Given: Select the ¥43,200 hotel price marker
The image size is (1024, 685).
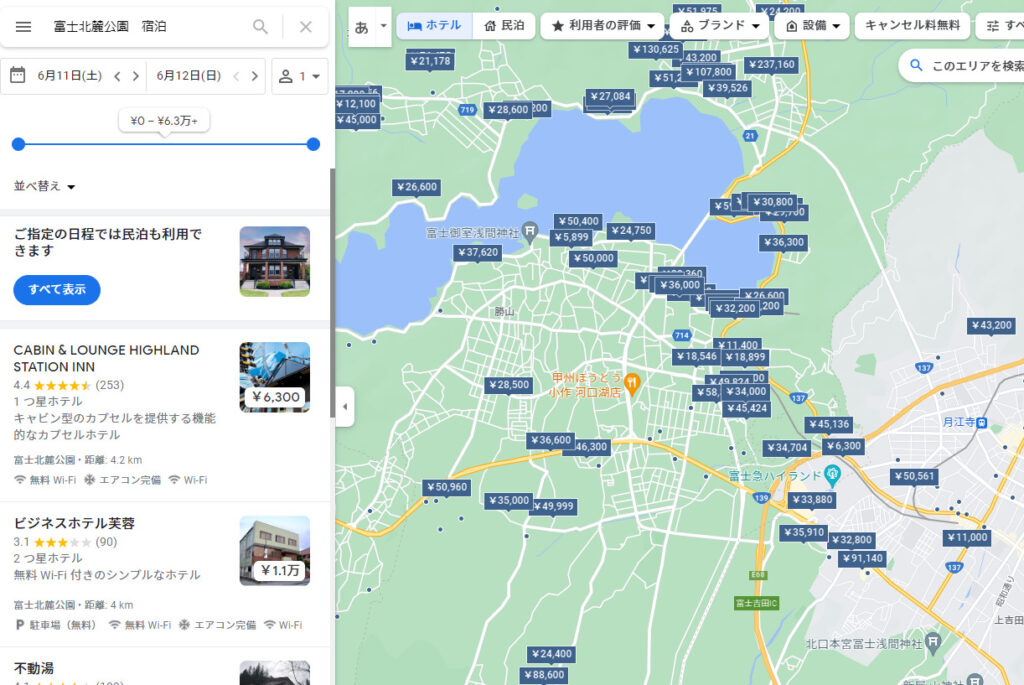Looking at the screenshot, I should [x=991, y=326].
